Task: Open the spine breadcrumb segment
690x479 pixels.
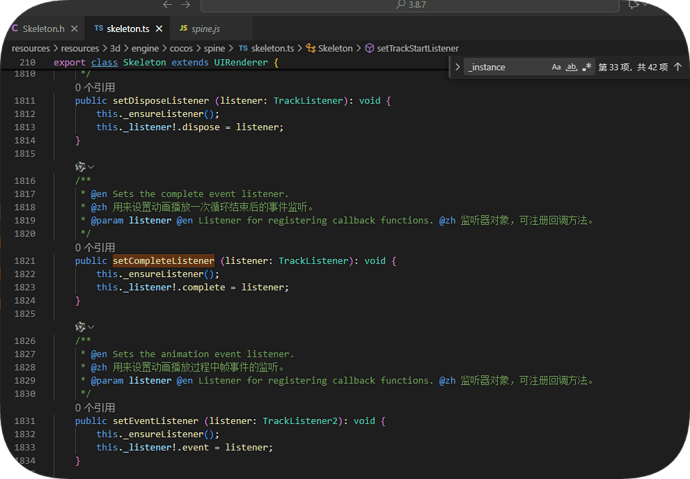Action: 214,48
